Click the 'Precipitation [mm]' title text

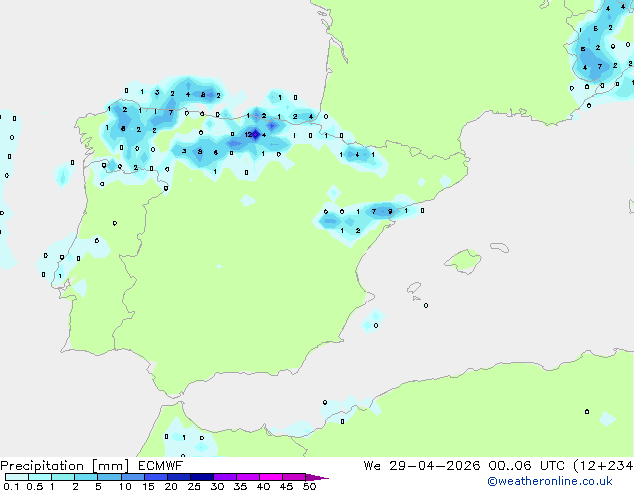pyautogui.click(x=65, y=466)
